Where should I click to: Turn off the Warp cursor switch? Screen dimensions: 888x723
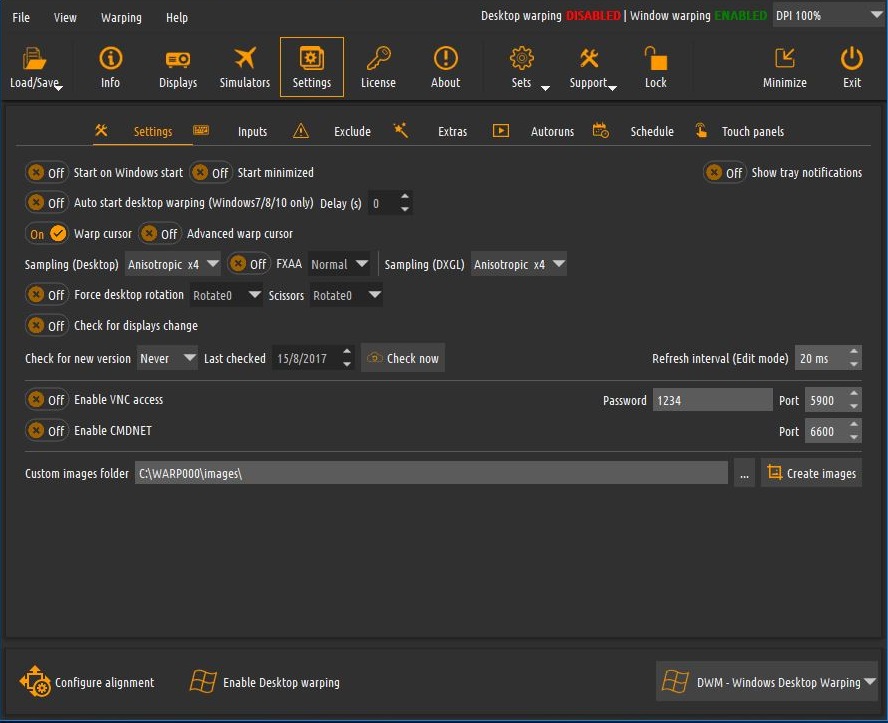coord(46,233)
